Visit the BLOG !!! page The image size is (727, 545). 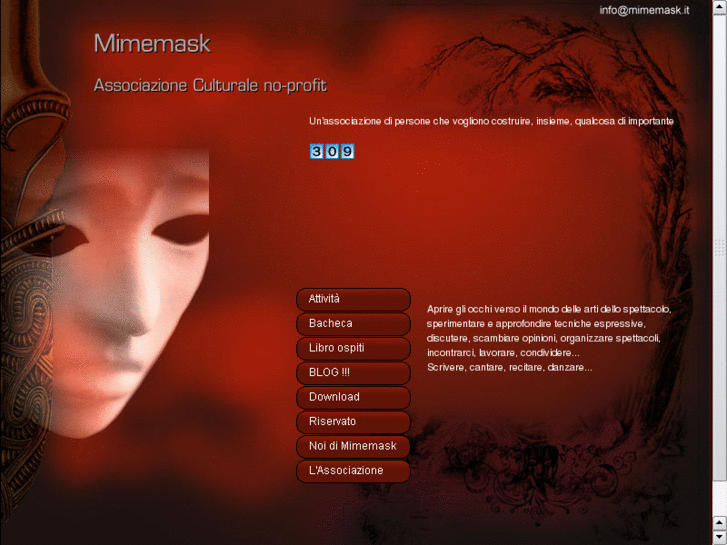click(353, 373)
